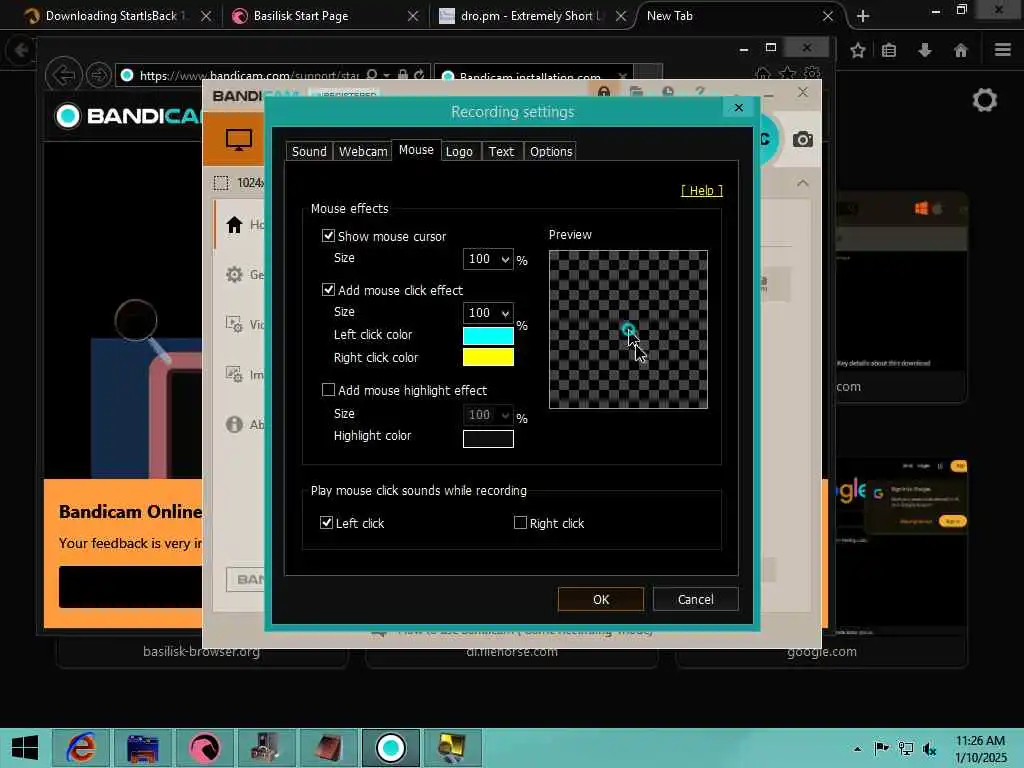Open the basilisk-browser.org tile
The width and height of the screenshot is (1024, 768).
click(x=201, y=651)
